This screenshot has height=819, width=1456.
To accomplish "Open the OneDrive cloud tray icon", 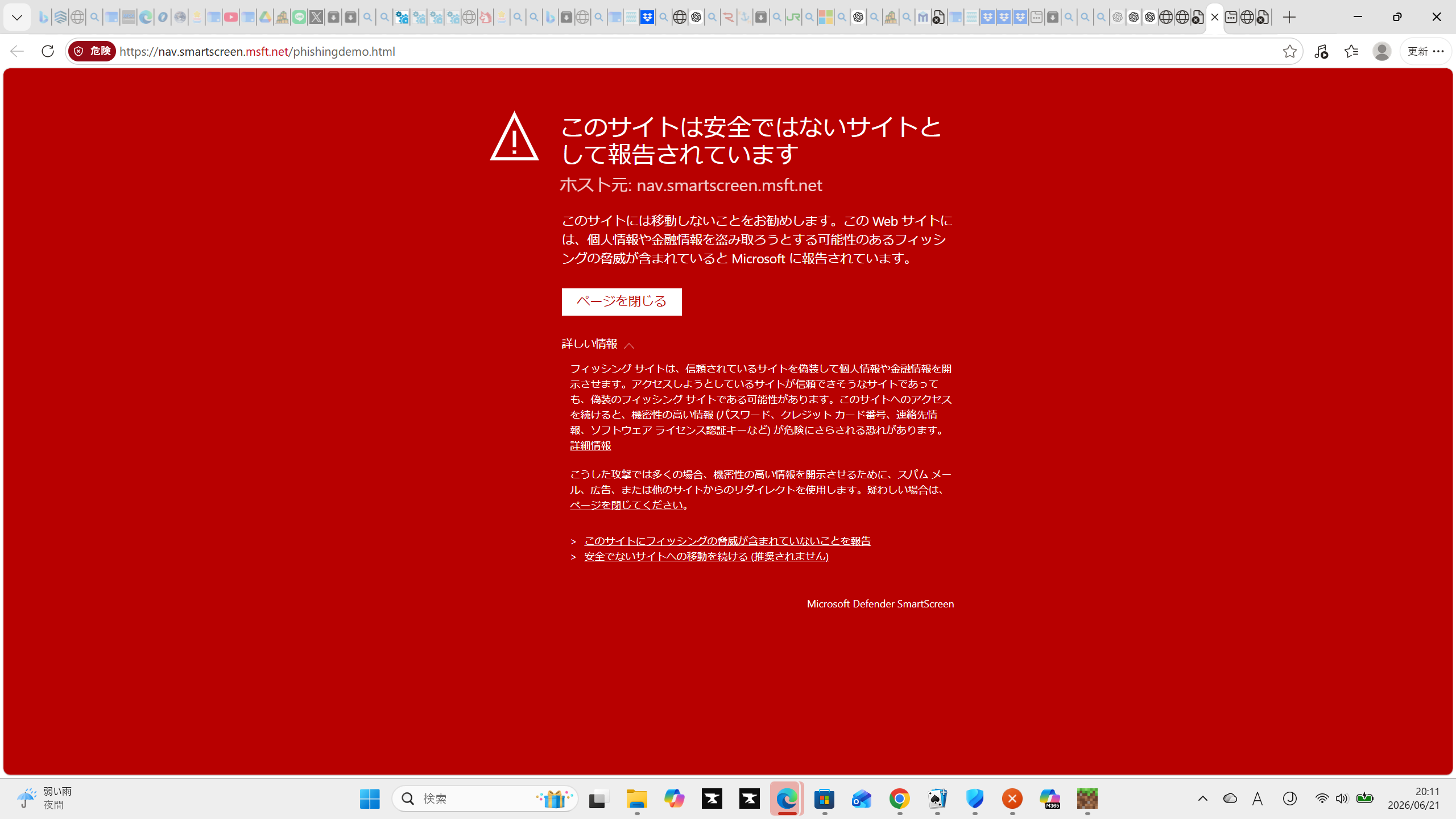I will 1230,799.
